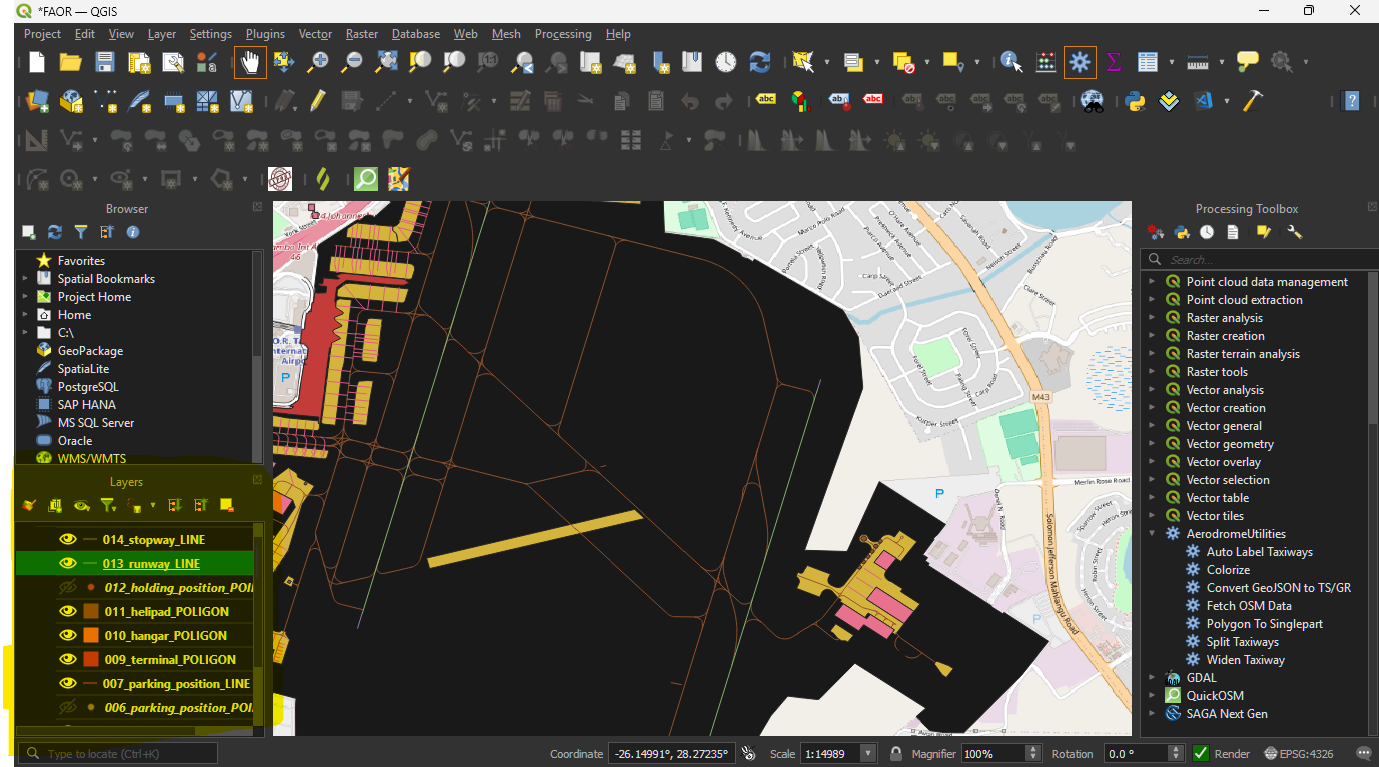Open the Attribute Table icon
The height and width of the screenshot is (767, 1379).
[x=1147, y=62]
